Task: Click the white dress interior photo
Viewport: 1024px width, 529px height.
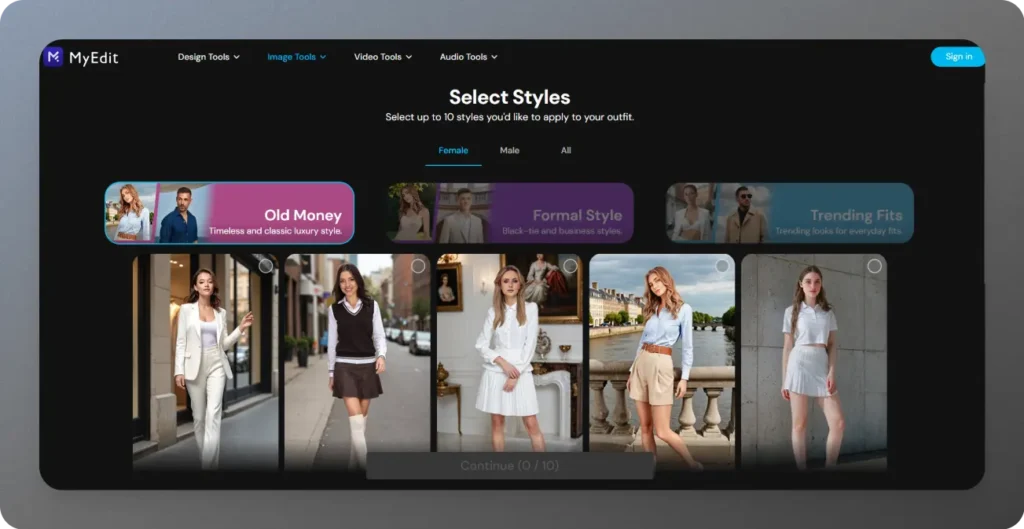Action: [x=509, y=353]
